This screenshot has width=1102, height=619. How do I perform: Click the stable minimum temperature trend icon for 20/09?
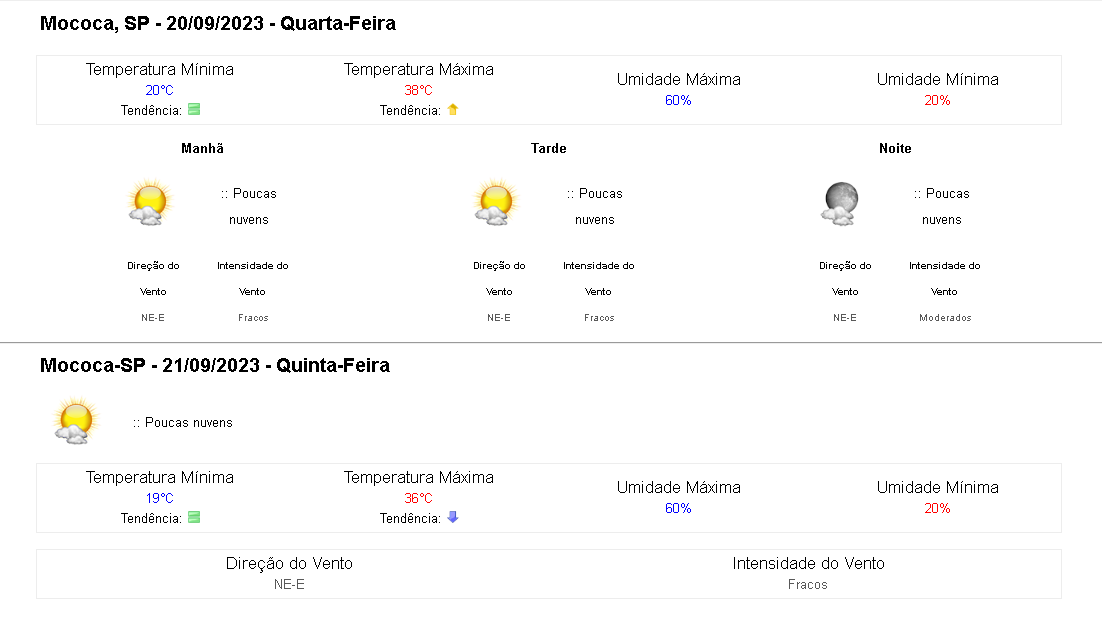coord(194,110)
